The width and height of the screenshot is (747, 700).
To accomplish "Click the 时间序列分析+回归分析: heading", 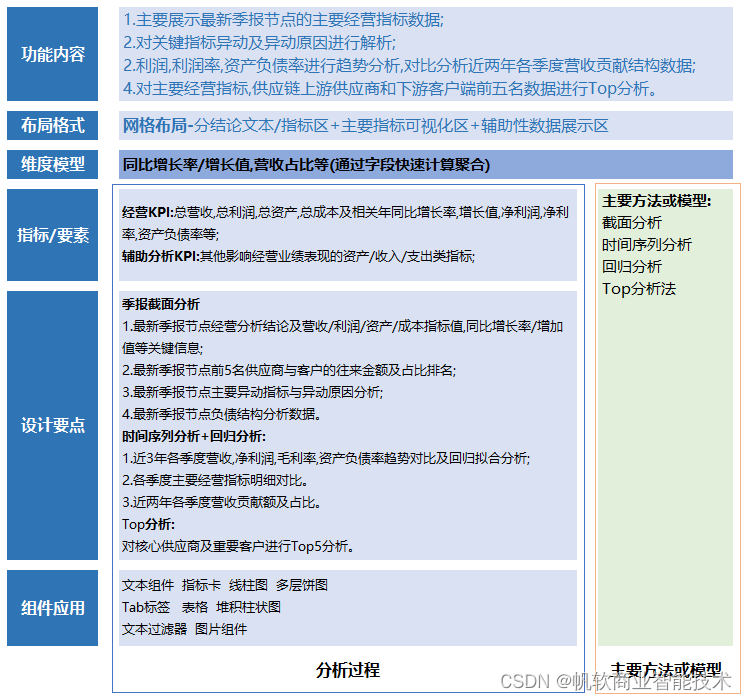I will click(194, 436).
